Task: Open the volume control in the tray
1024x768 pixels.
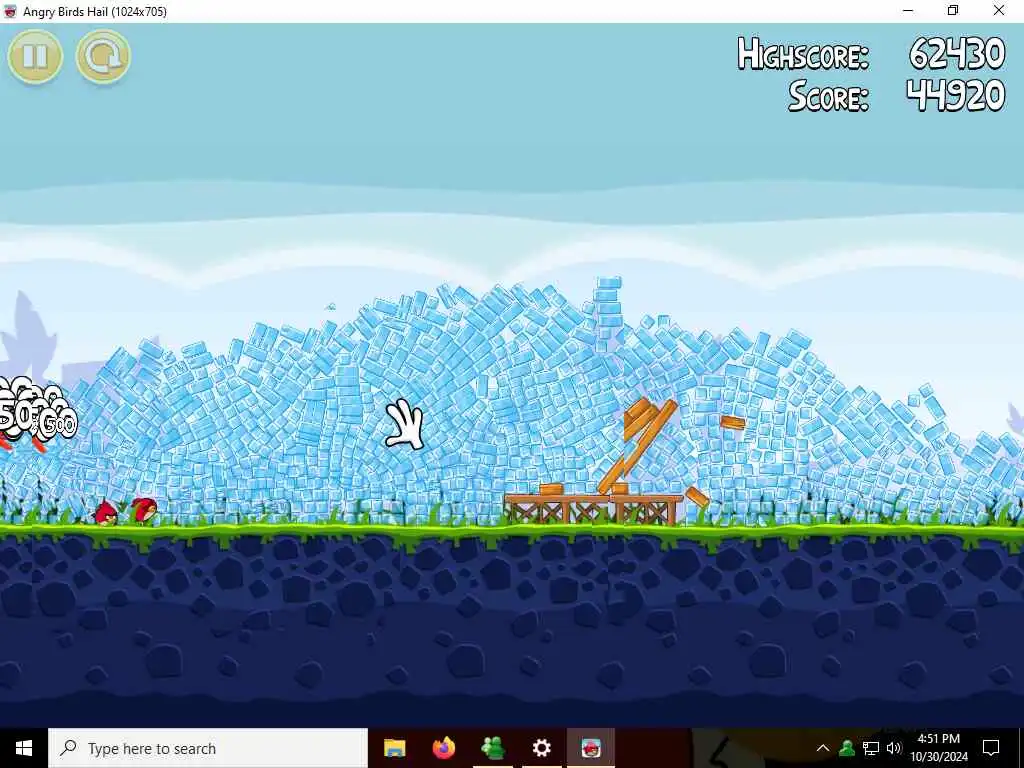Action: pyautogui.click(x=894, y=748)
